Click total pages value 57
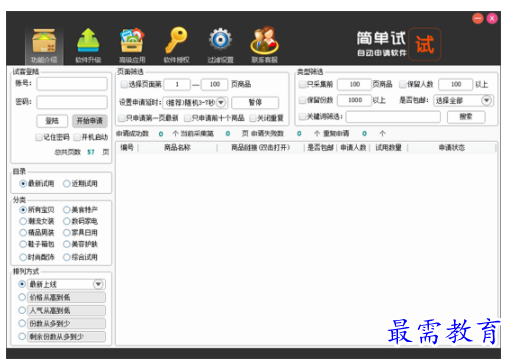 [x=91, y=152]
